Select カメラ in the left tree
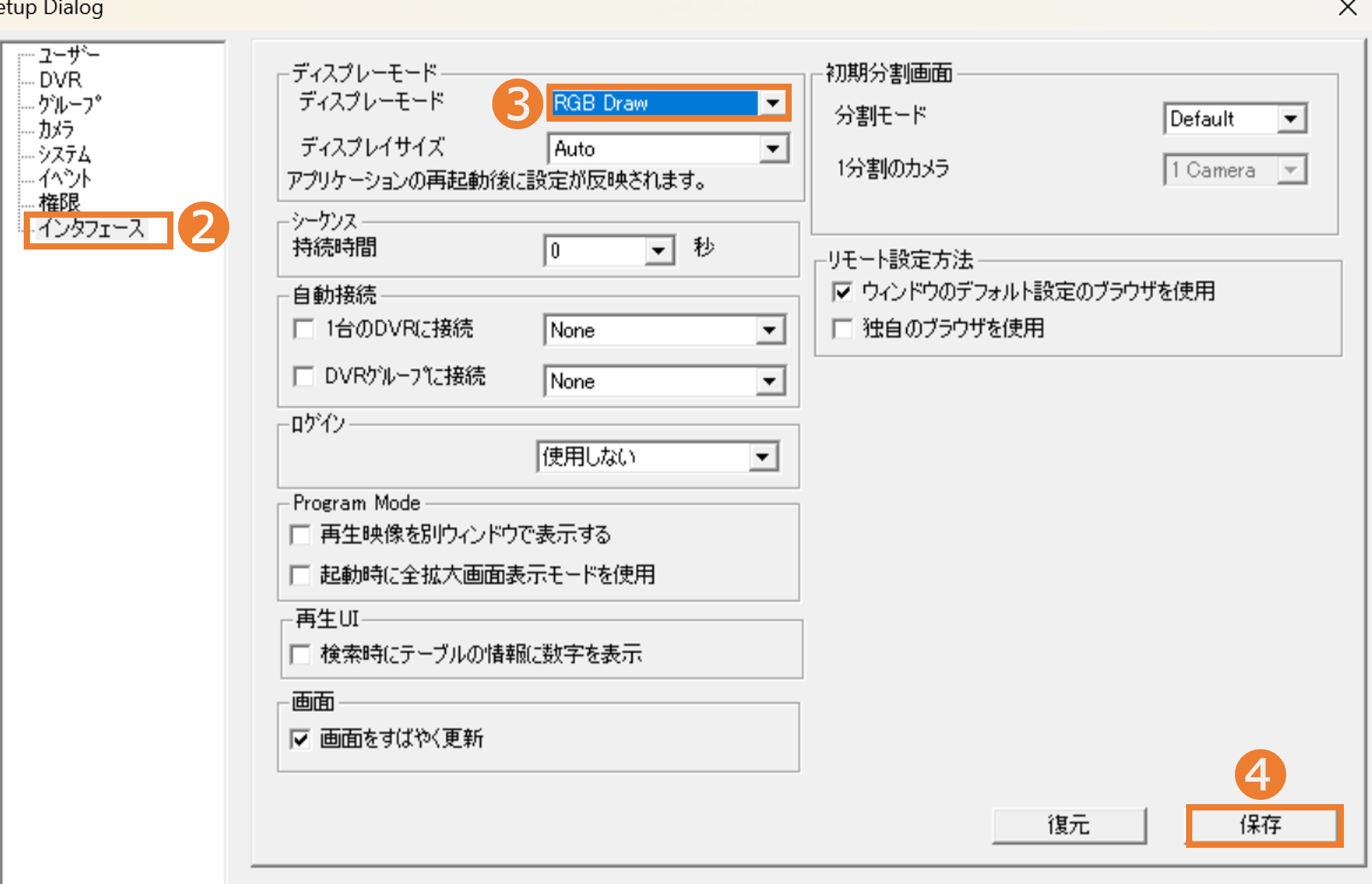Viewport: 1372px width, 884px height. tap(56, 129)
